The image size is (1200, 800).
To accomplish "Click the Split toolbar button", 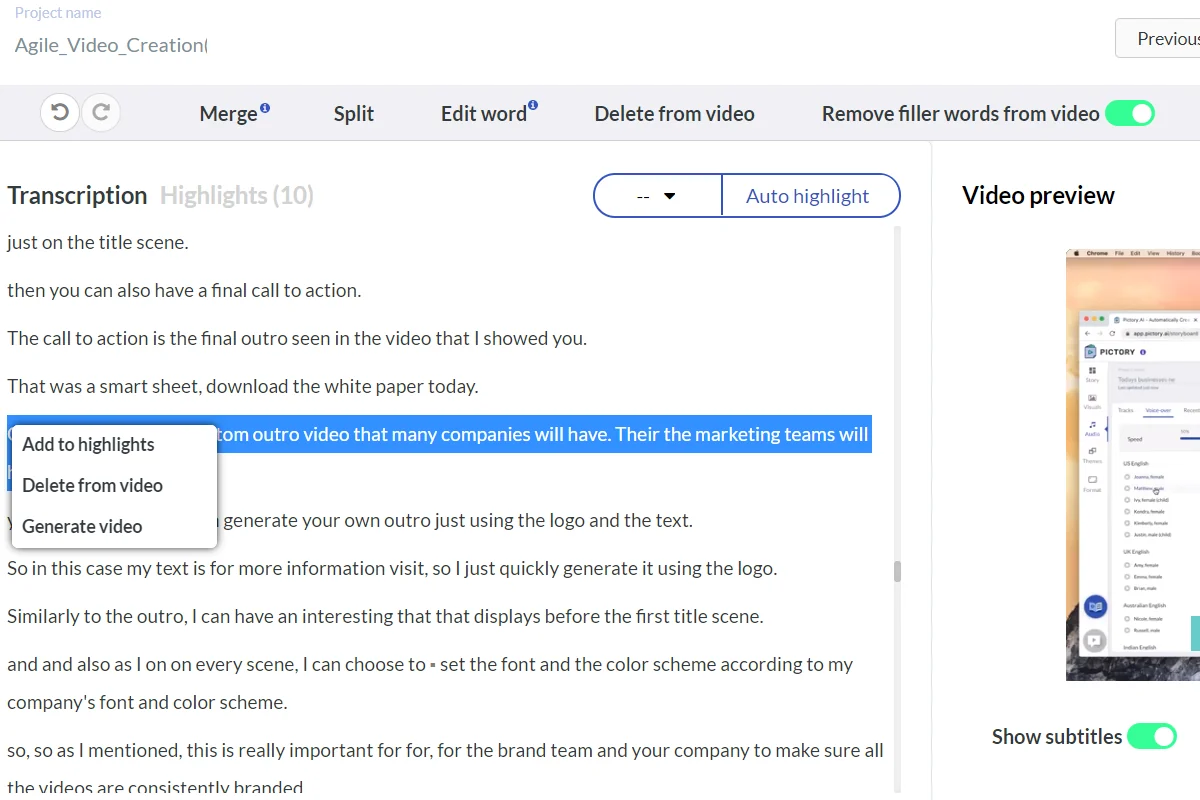I will pyautogui.click(x=354, y=114).
